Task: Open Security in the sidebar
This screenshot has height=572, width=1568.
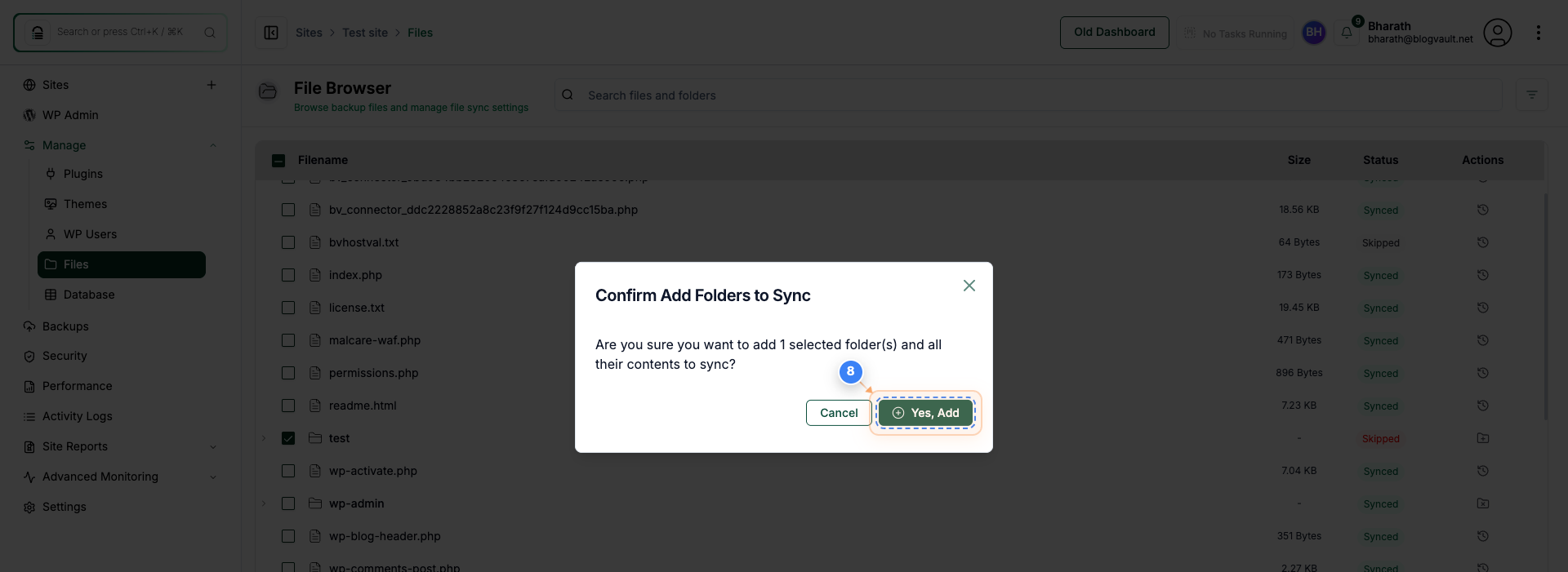Action: tap(65, 356)
